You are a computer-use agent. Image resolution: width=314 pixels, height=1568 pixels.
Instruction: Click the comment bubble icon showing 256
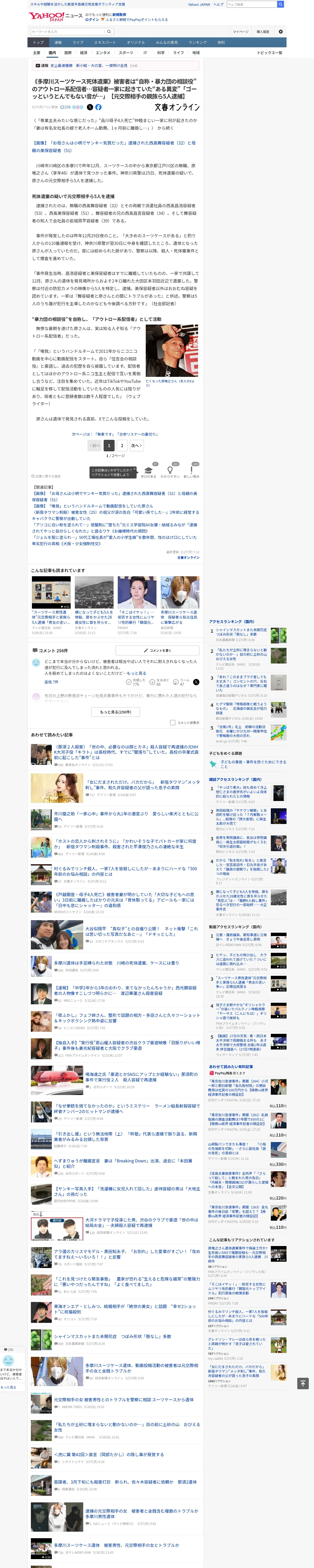pyautogui.click(x=65, y=107)
